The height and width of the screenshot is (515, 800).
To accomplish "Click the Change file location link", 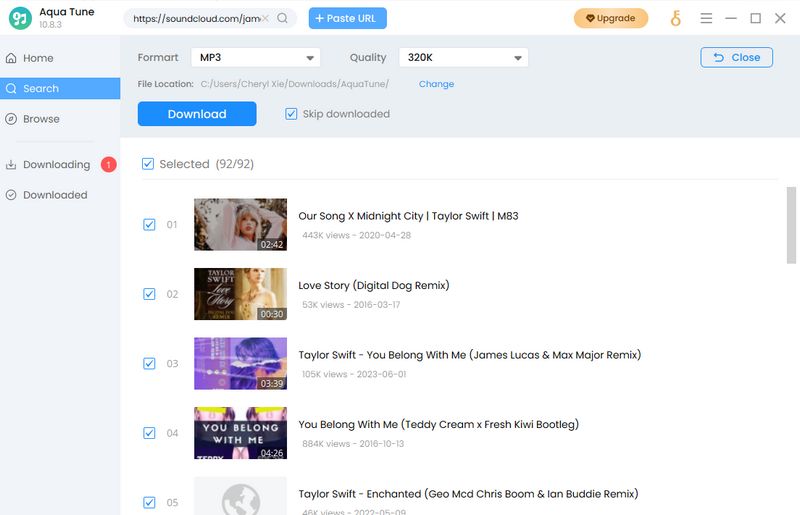I will coord(436,84).
